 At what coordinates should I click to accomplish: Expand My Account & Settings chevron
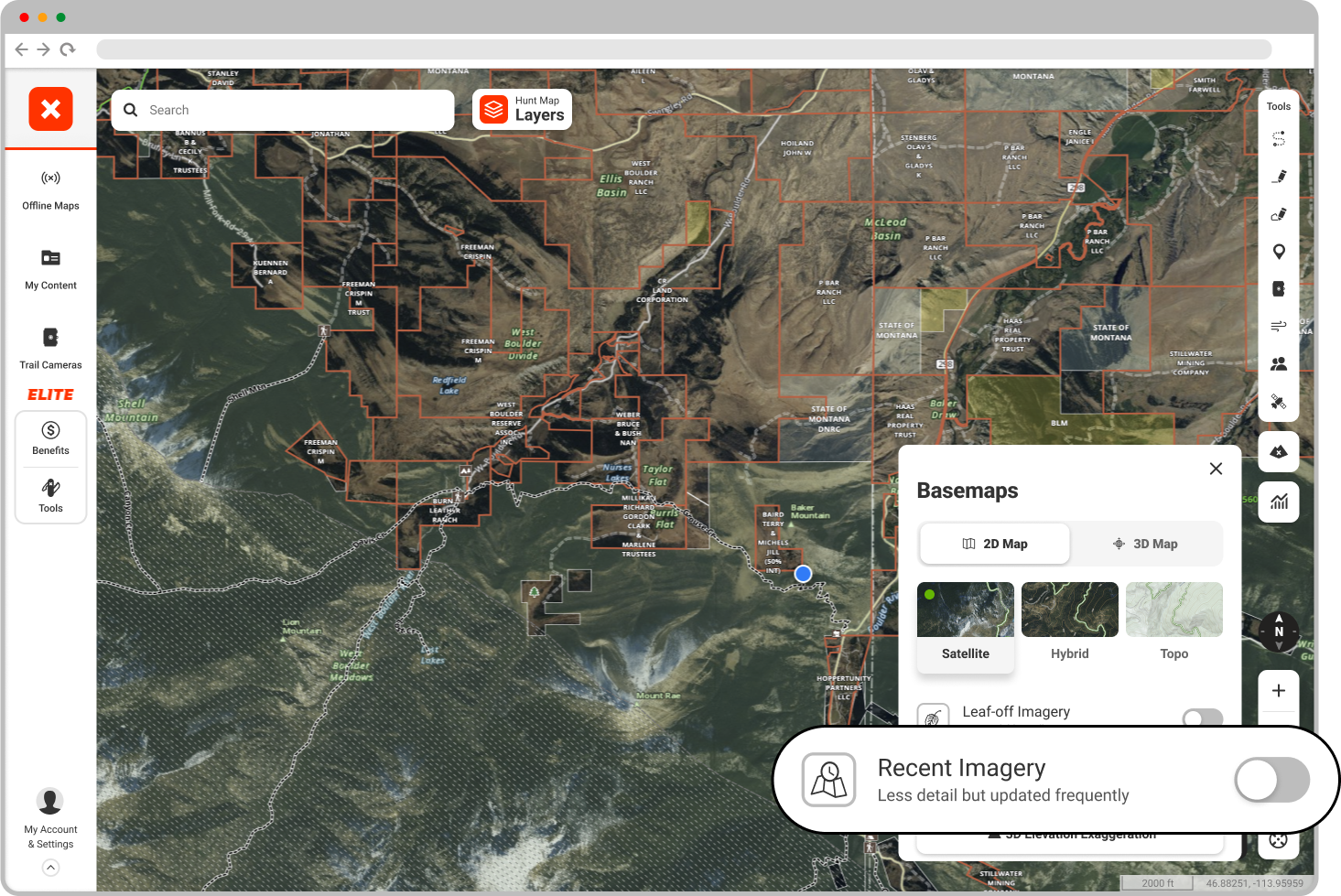[x=51, y=868]
